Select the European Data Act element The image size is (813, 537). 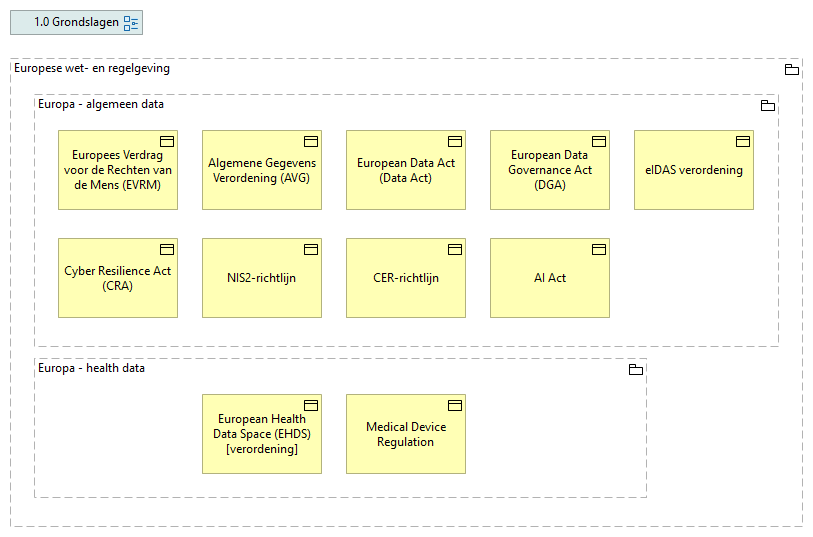point(406,171)
